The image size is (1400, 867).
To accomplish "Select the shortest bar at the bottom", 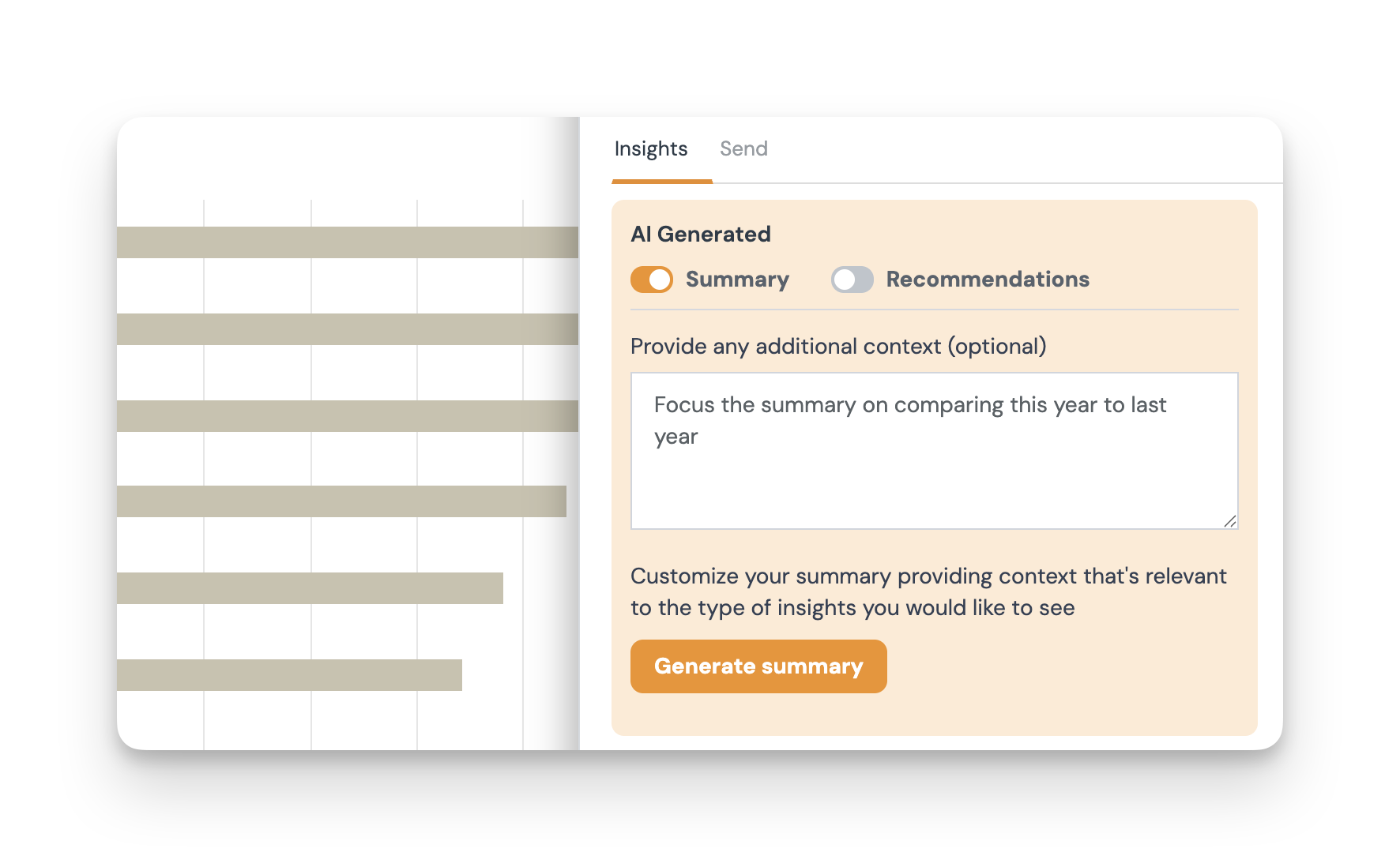I will pyautogui.click(x=289, y=675).
